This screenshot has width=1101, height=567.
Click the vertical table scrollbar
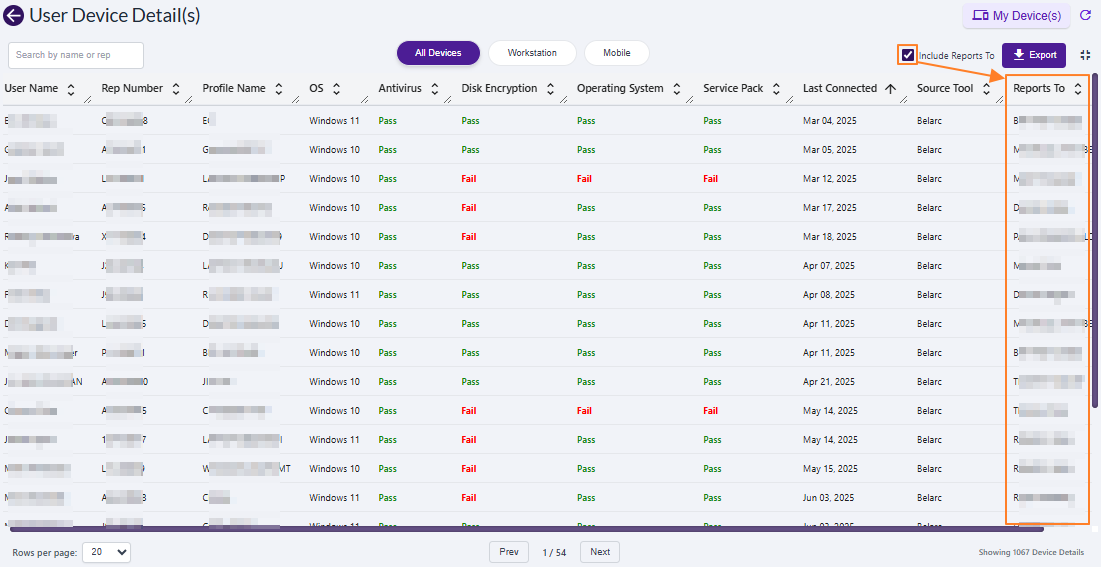(x=1095, y=239)
